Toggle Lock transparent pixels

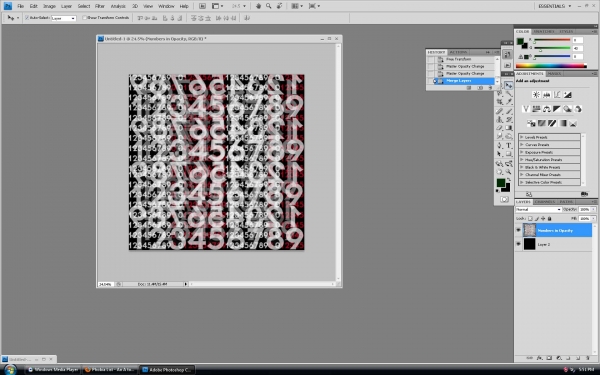(530, 218)
